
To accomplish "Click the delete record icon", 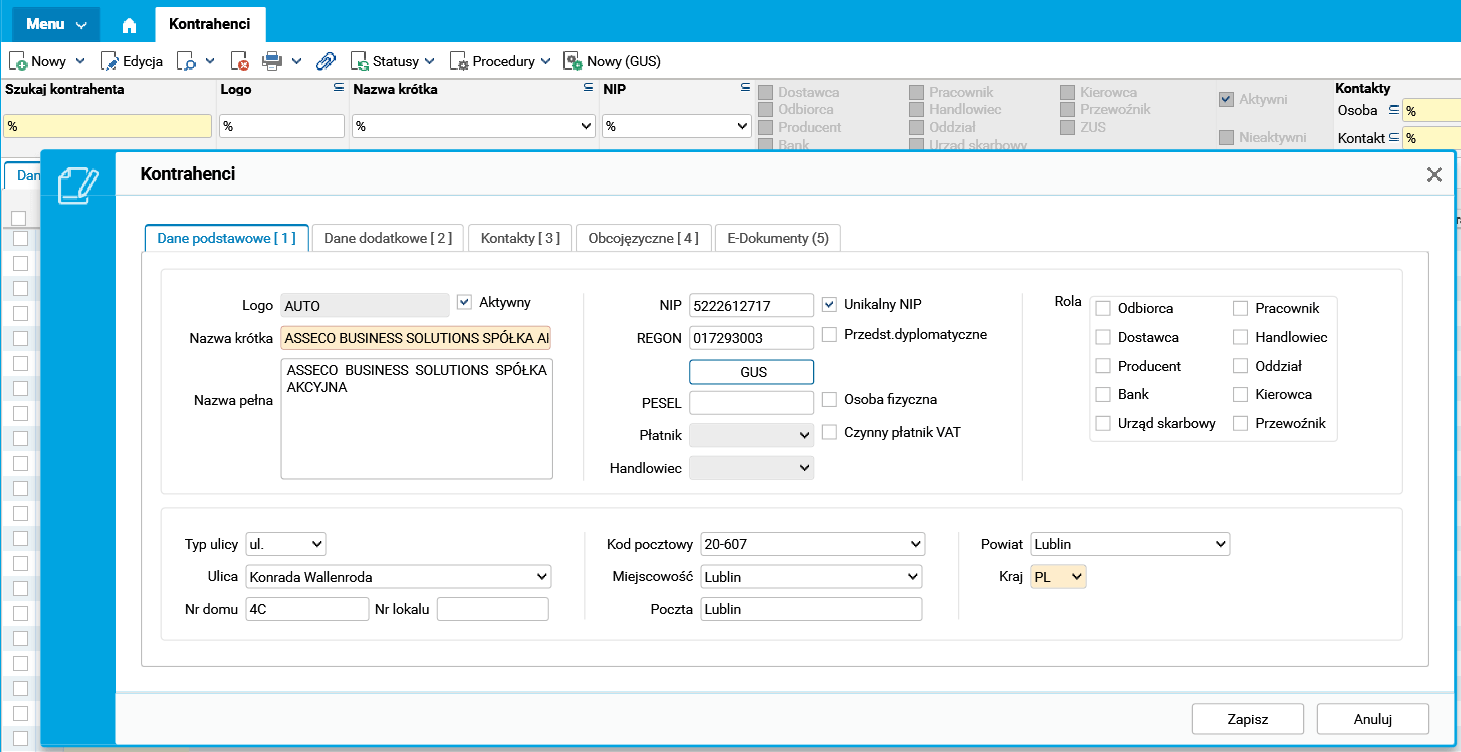I will point(240,61).
